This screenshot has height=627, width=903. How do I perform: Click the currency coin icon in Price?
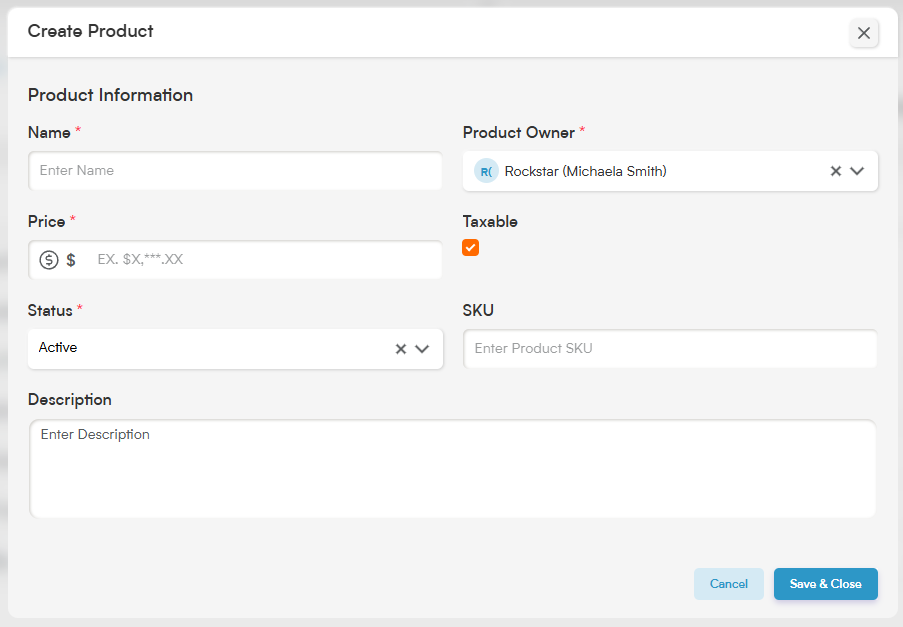(x=49, y=260)
